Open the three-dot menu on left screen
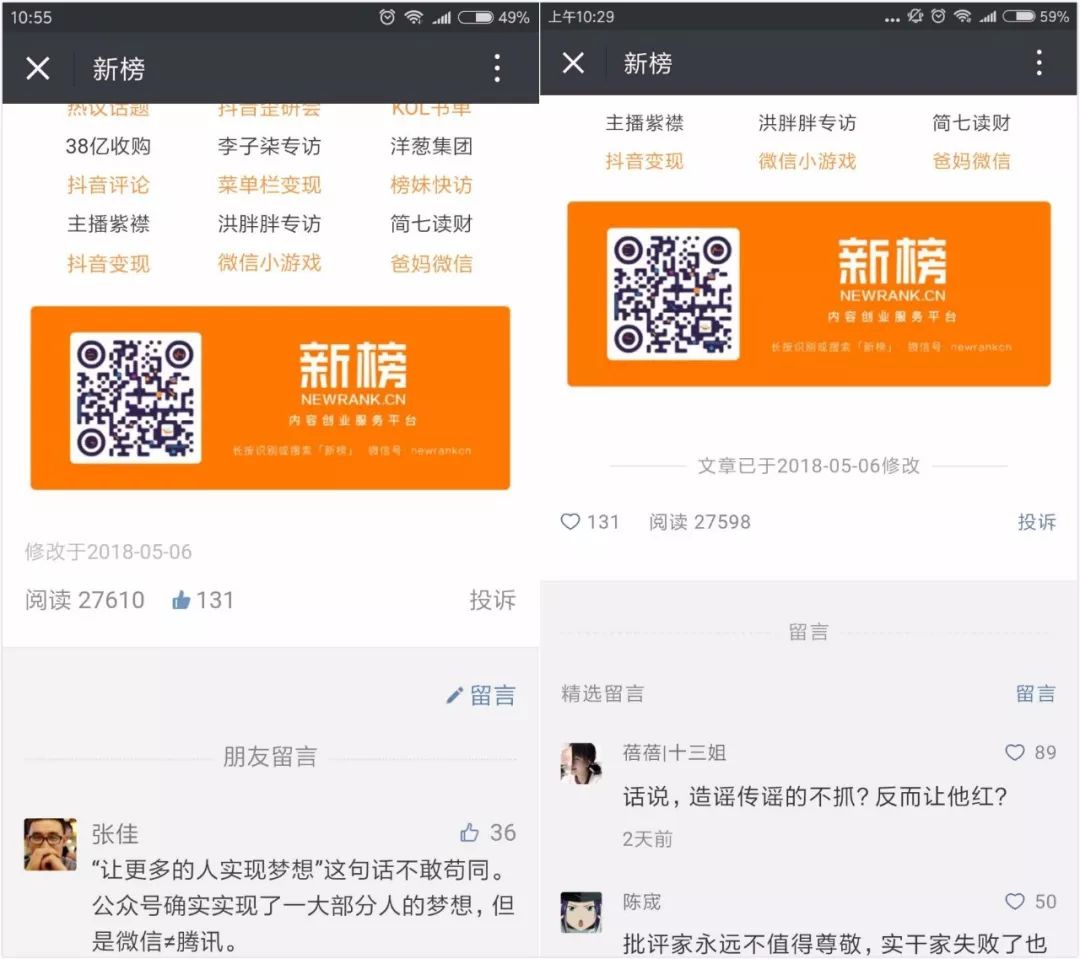The height and width of the screenshot is (959, 1080). click(497, 68)
